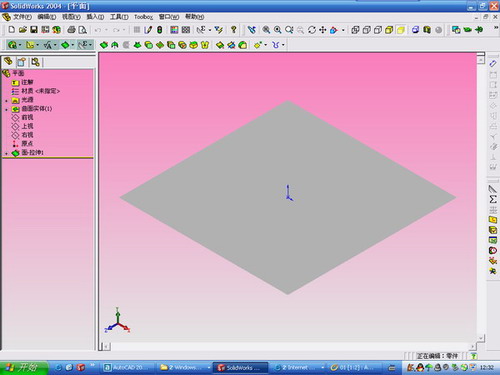Click the Edit Texture checkered icon

point(186,30)
